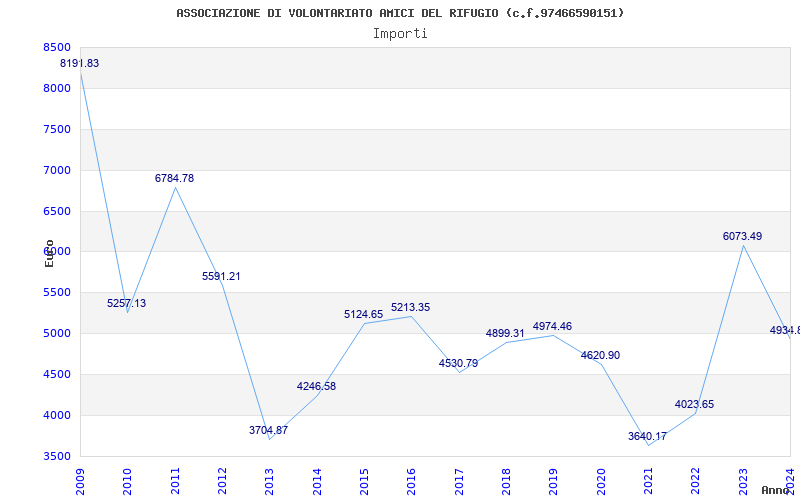Click the 8000 y-axis tick label
This screenshot has width=800, height=500.
click(x=57, y=88)
